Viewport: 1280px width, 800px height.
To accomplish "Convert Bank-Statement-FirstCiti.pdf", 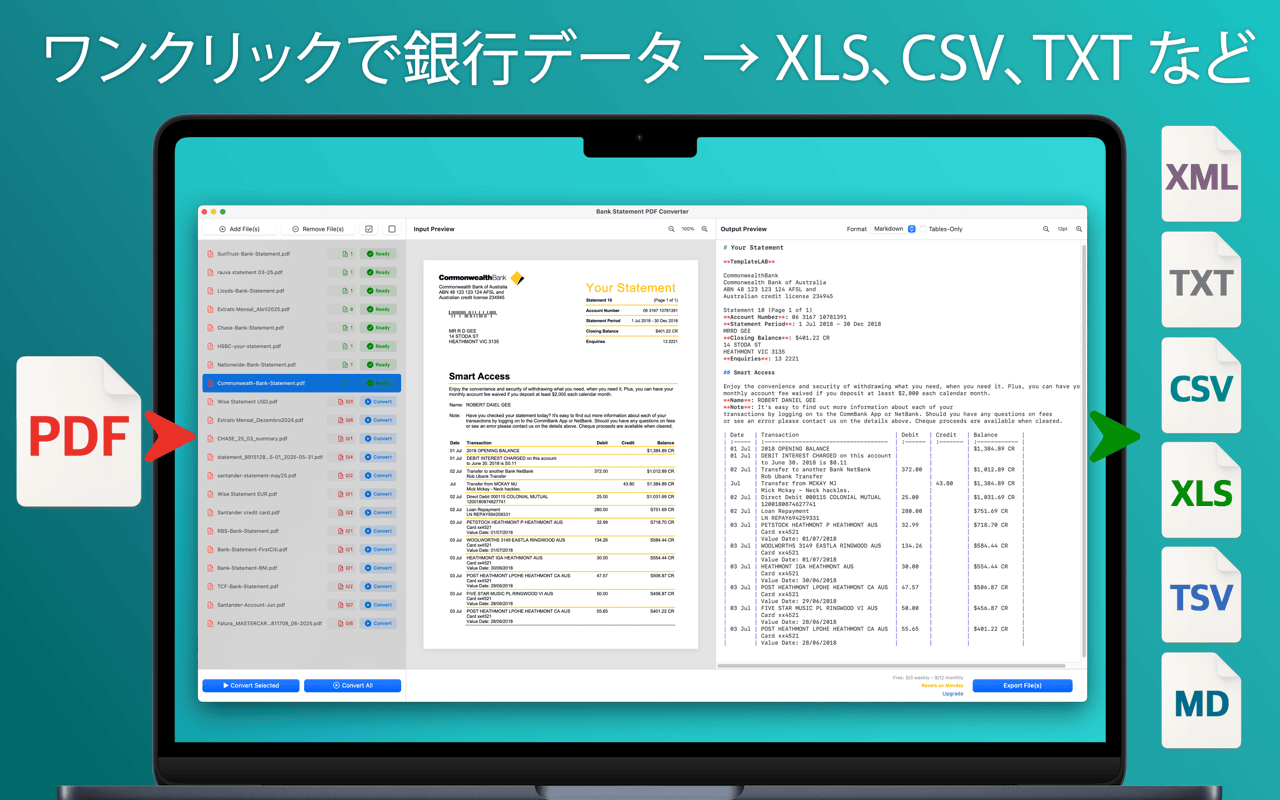I will point(379,549).
